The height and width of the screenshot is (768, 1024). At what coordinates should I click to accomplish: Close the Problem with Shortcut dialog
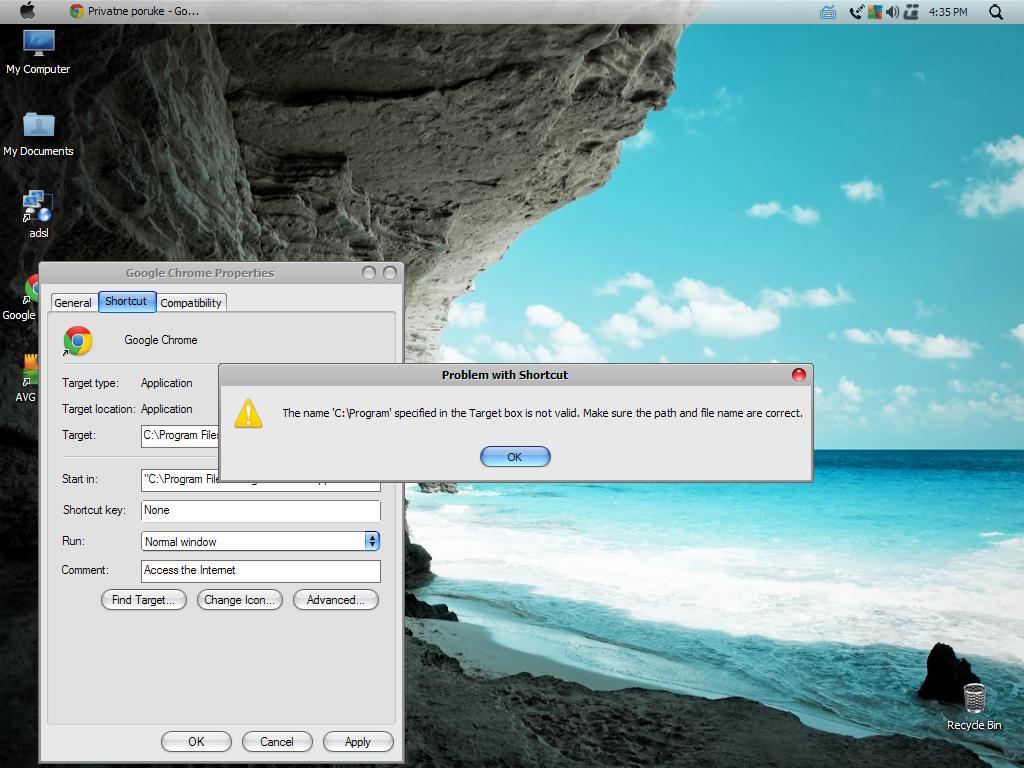pos(798,375)
